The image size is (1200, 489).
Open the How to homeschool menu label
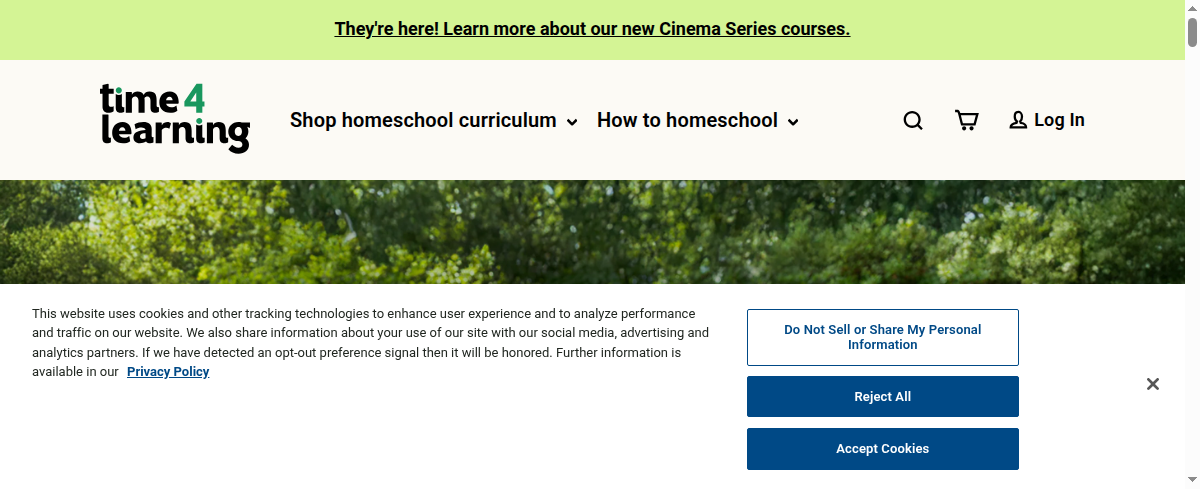687,120
